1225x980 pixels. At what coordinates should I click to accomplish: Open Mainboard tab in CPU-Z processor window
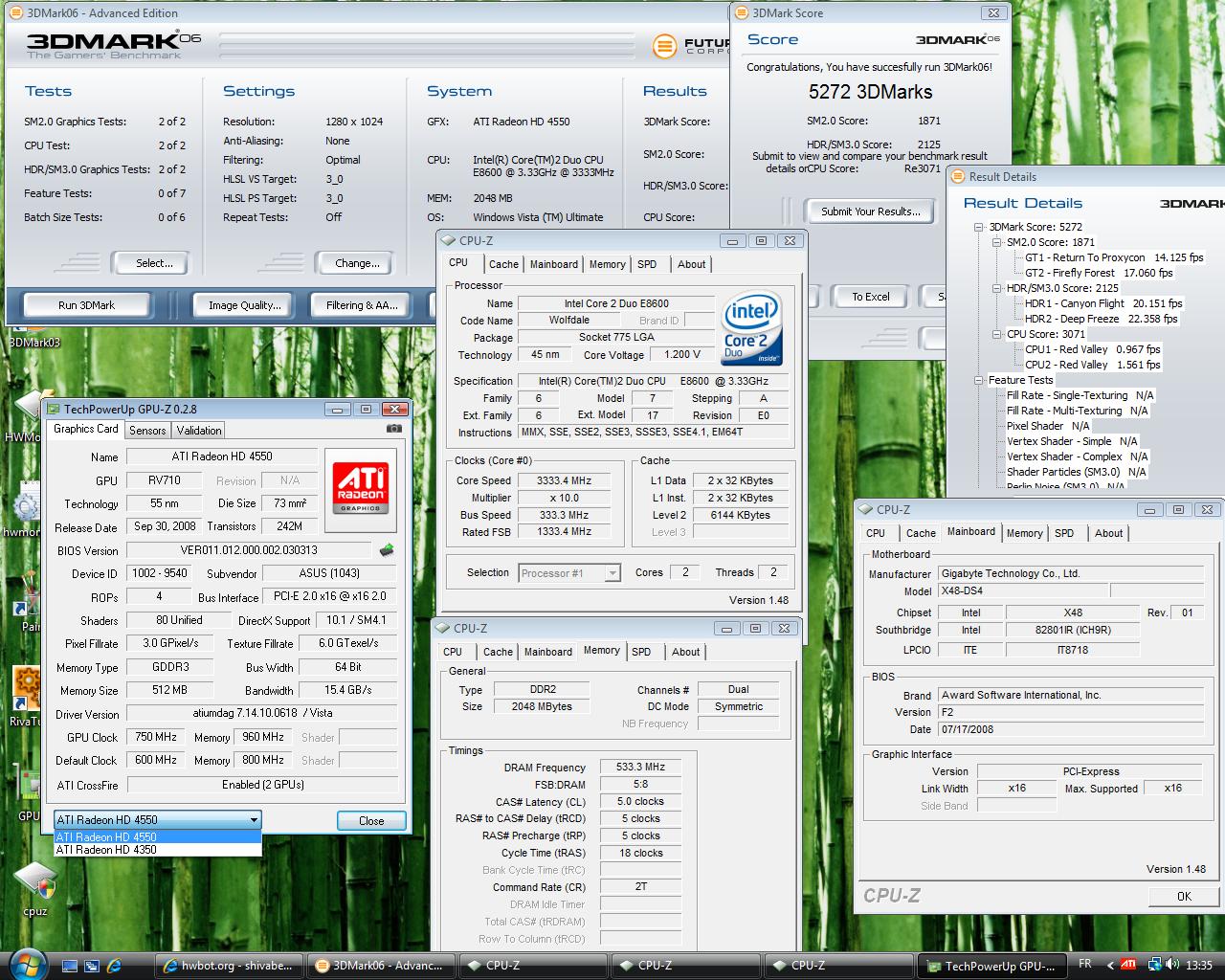pyautogui.click(x=554, y=264)
